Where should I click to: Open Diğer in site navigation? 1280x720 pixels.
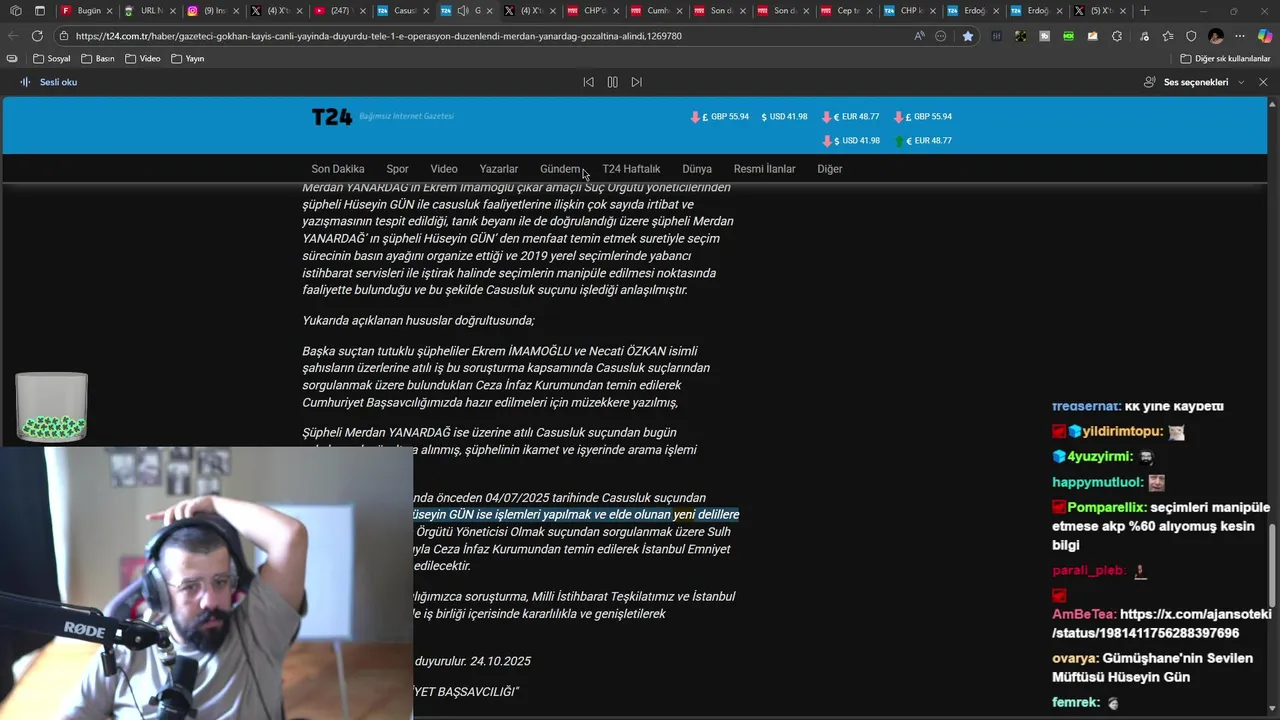830,169
